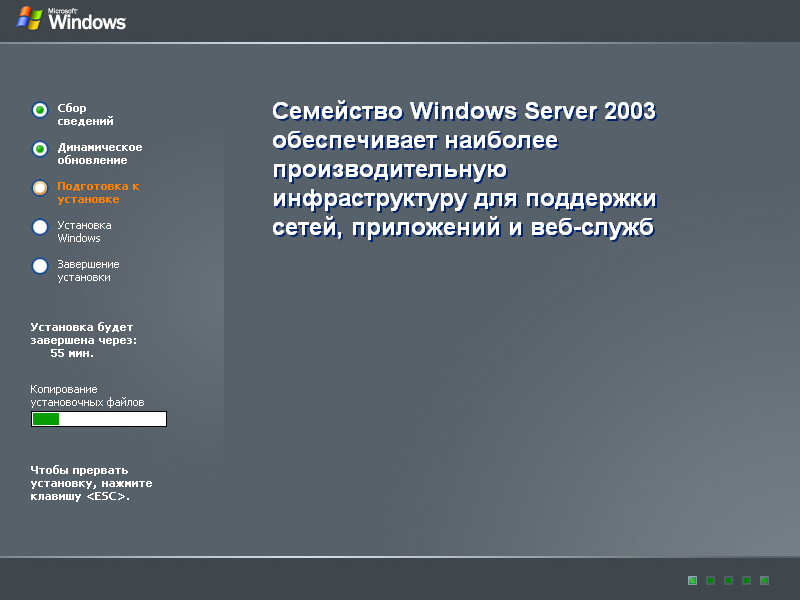Click the ESC cancel instruction text
This screenshot has width=800, height=600.
pos(91,483)
